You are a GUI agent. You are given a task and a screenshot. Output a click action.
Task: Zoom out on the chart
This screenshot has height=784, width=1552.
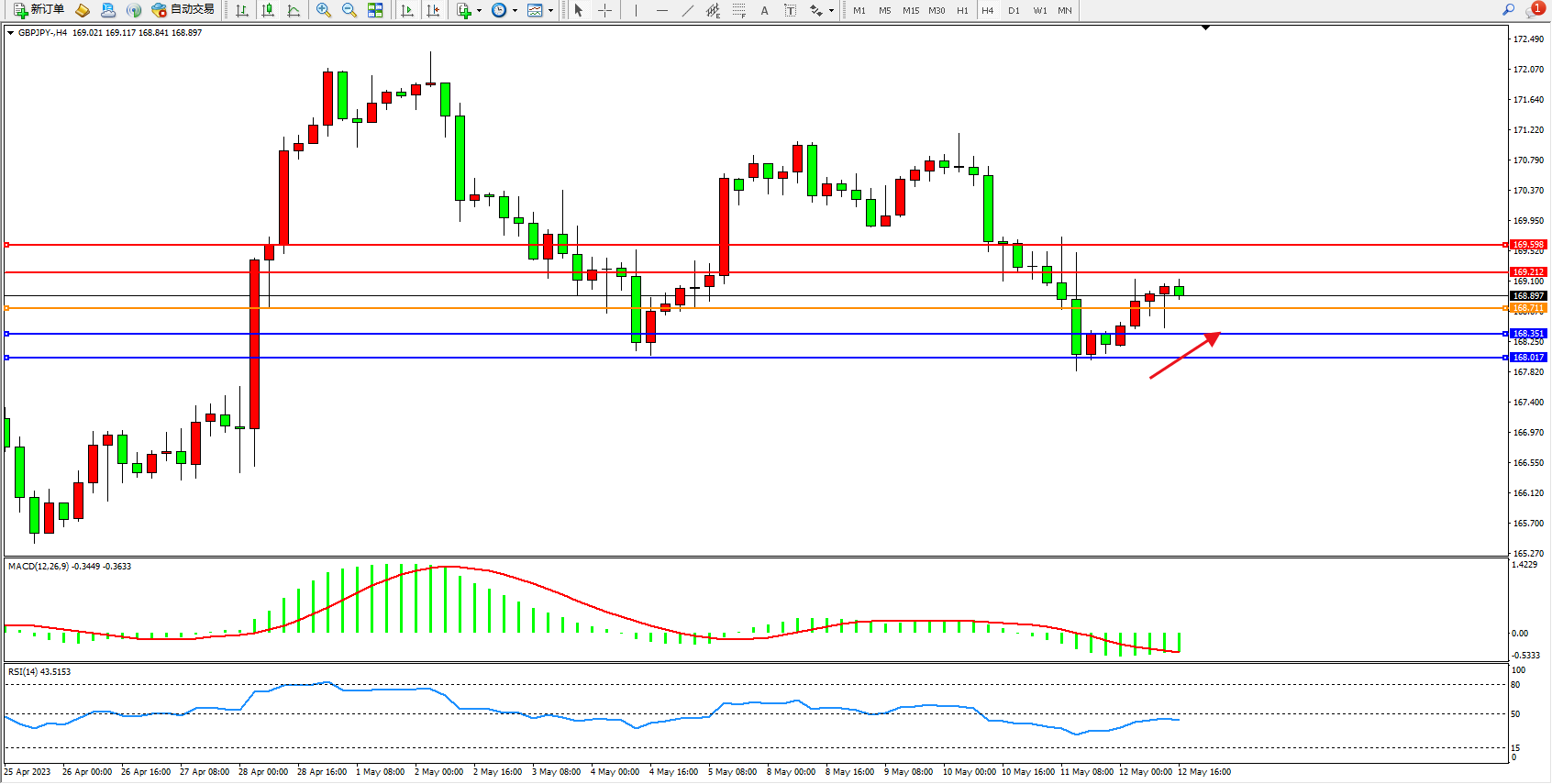point(349,10)
